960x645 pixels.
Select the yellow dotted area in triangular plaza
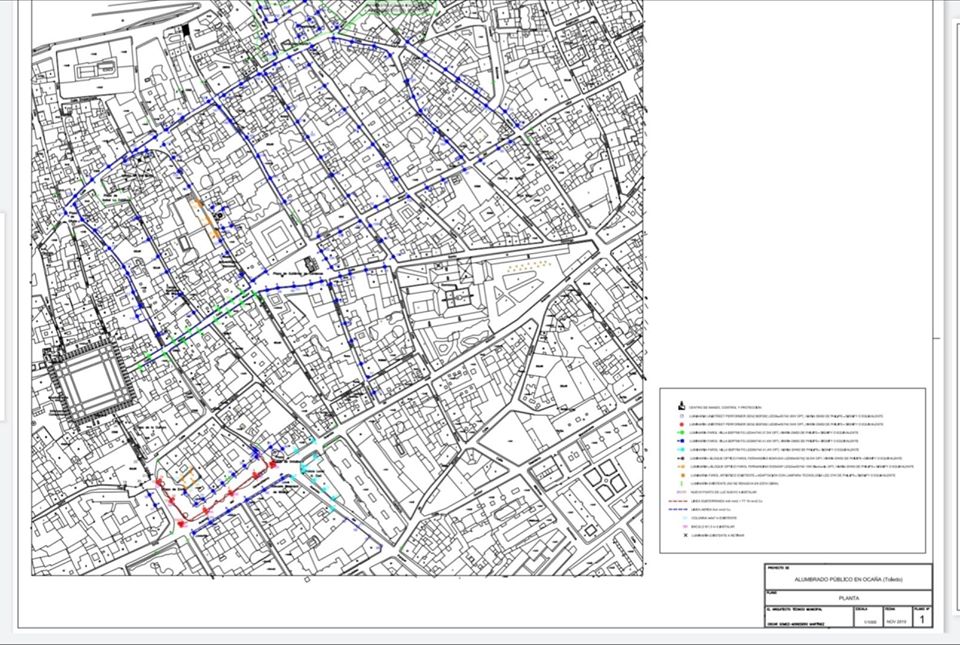click(x=529, y=266)
